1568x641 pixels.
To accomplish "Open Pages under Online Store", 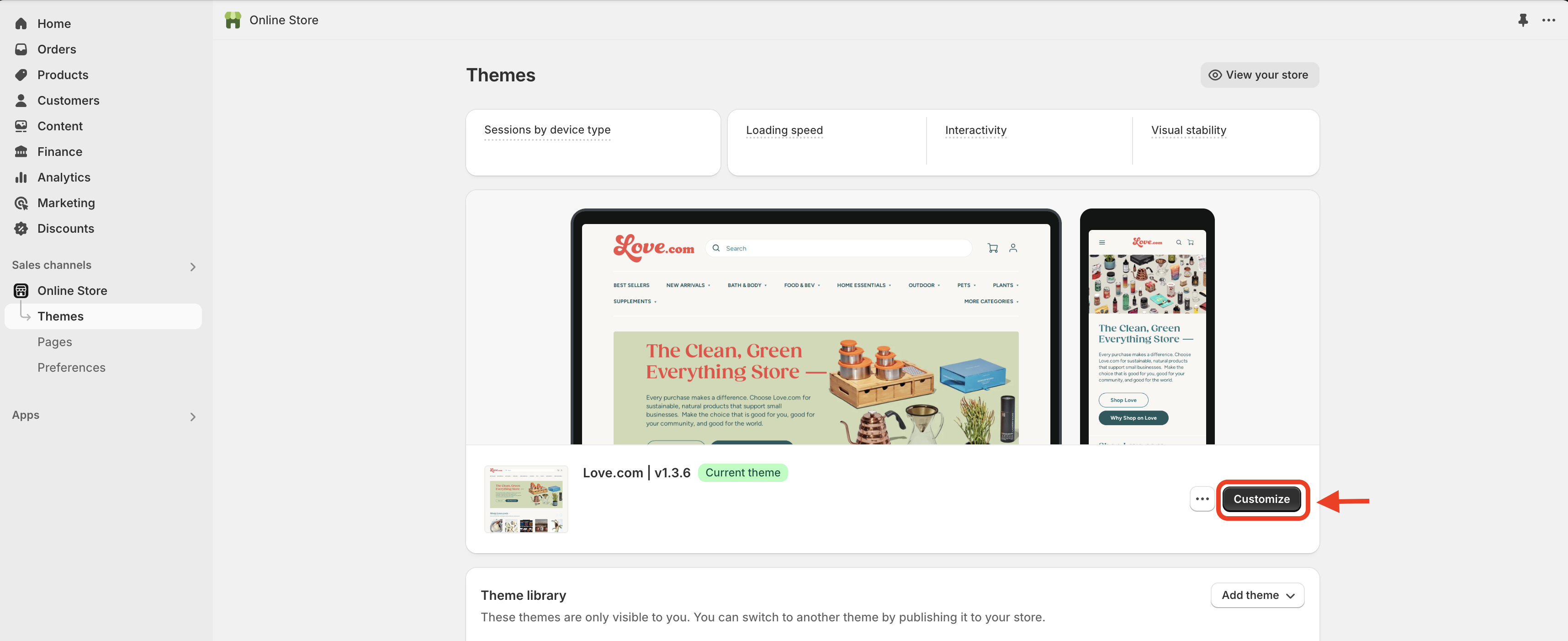I will point(55,342).
